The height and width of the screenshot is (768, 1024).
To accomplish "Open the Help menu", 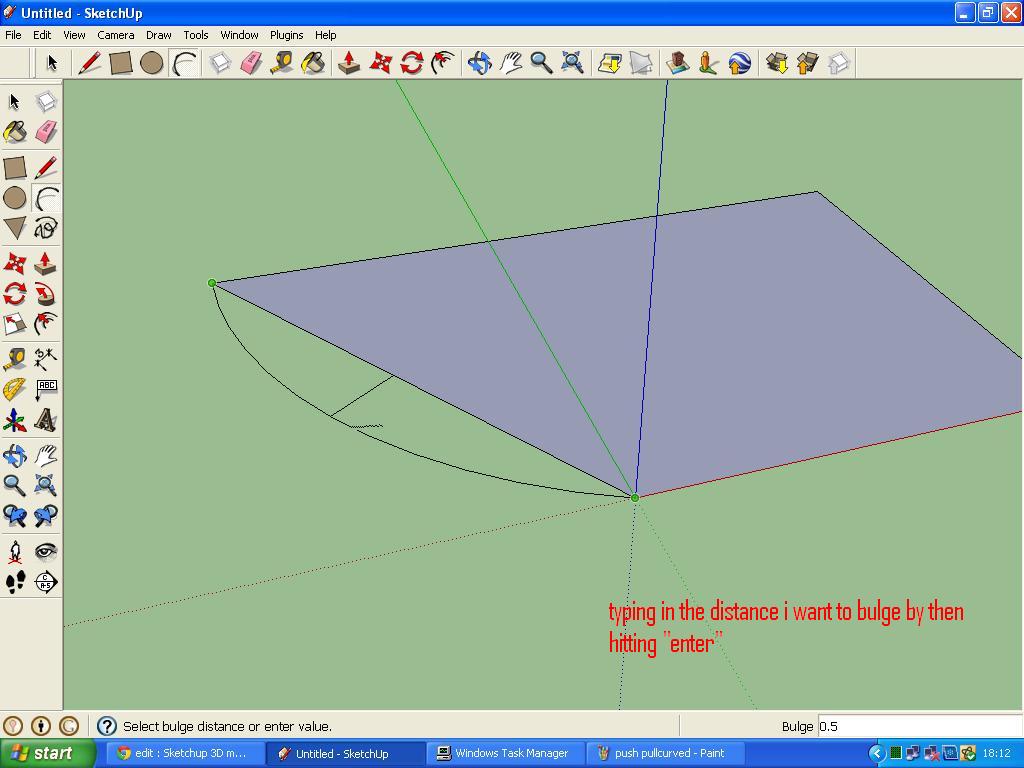I will tap(325, 35).
